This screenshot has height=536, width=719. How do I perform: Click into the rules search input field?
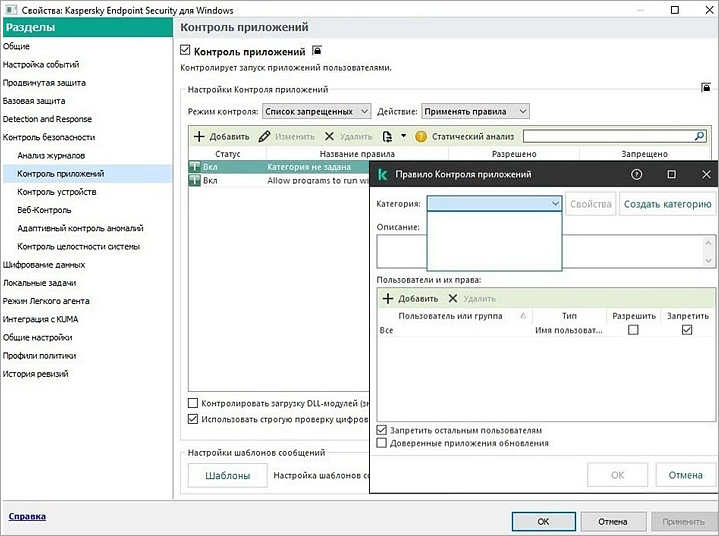(608, 136)
